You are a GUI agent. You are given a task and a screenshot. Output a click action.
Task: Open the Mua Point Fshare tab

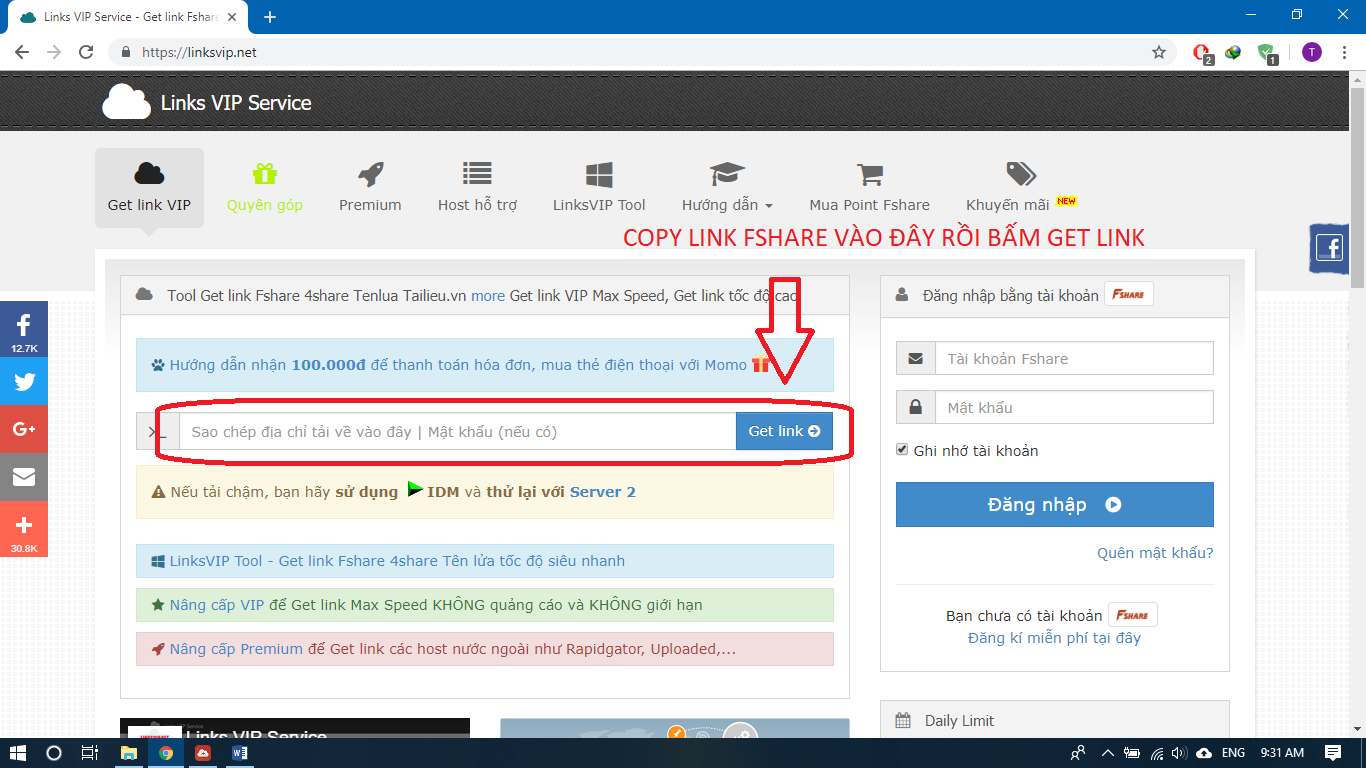[x=869, y=188]
